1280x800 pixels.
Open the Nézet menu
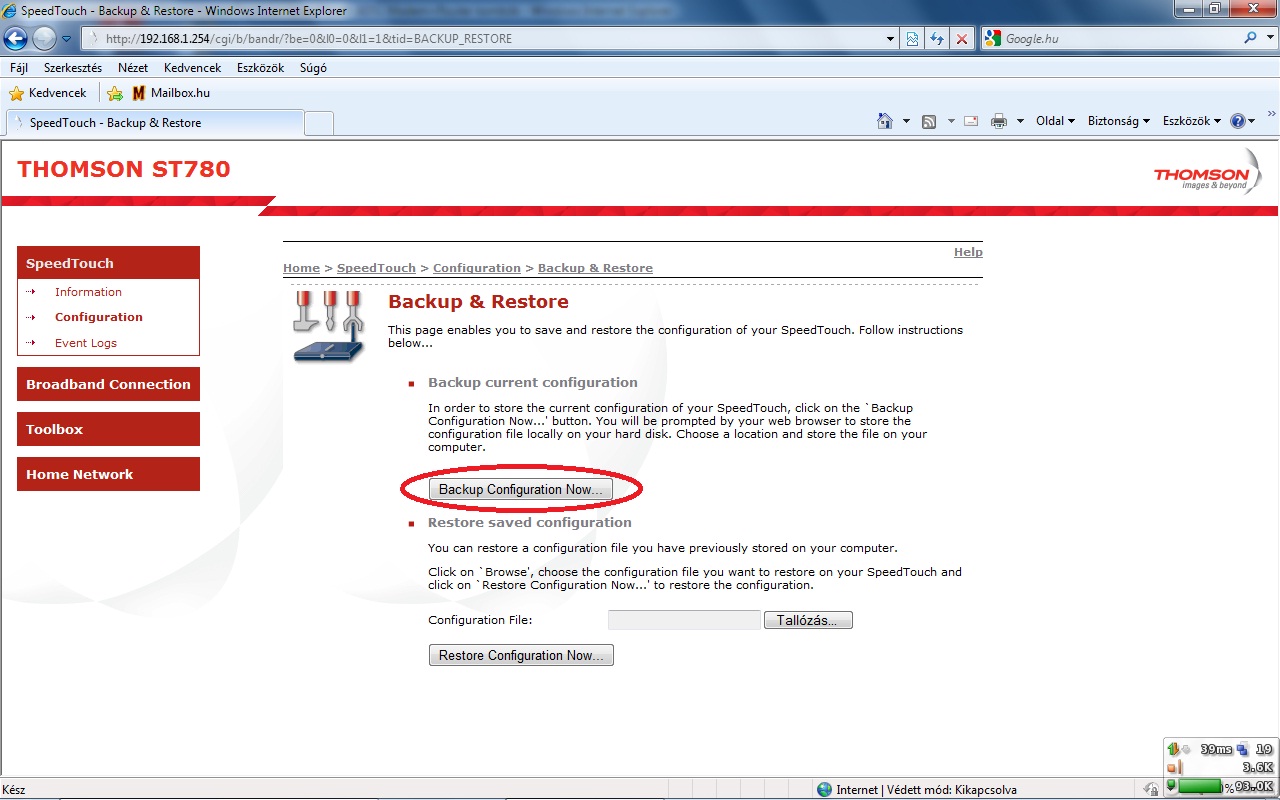point(133,68)
